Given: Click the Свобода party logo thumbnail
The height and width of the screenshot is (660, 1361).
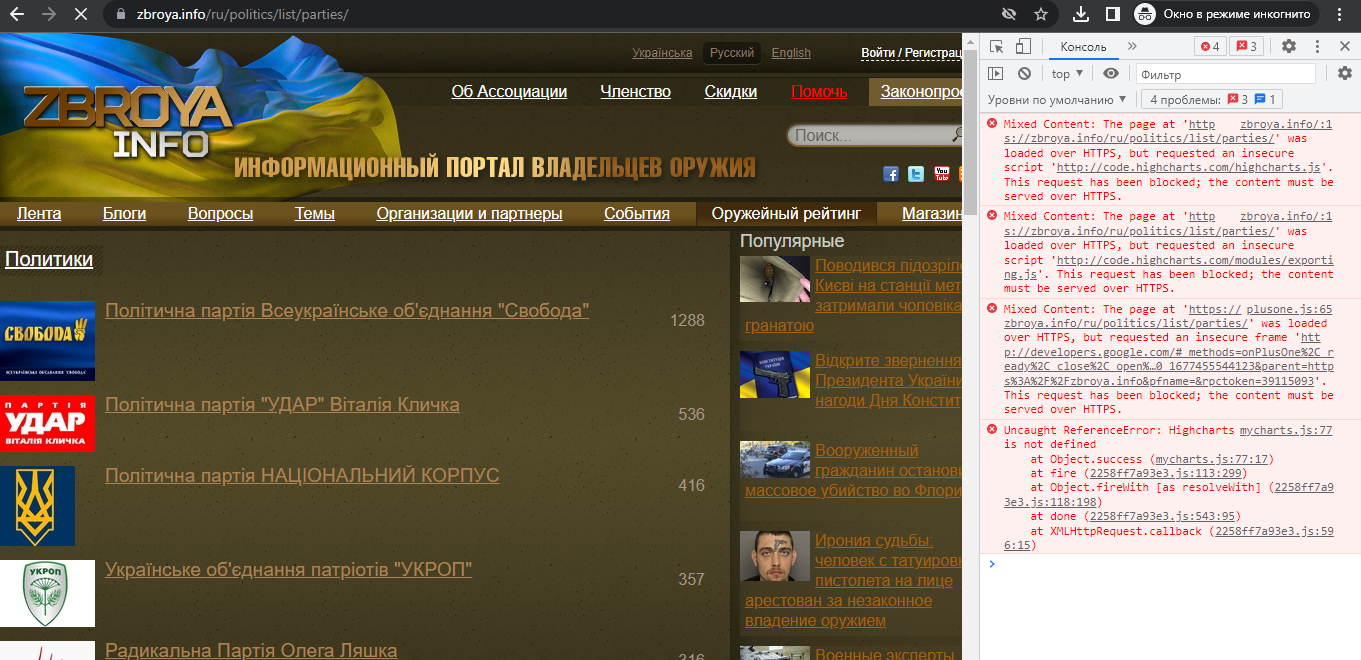Looking at the screenshot, I should pyautogui.click(x=47, y=341).
